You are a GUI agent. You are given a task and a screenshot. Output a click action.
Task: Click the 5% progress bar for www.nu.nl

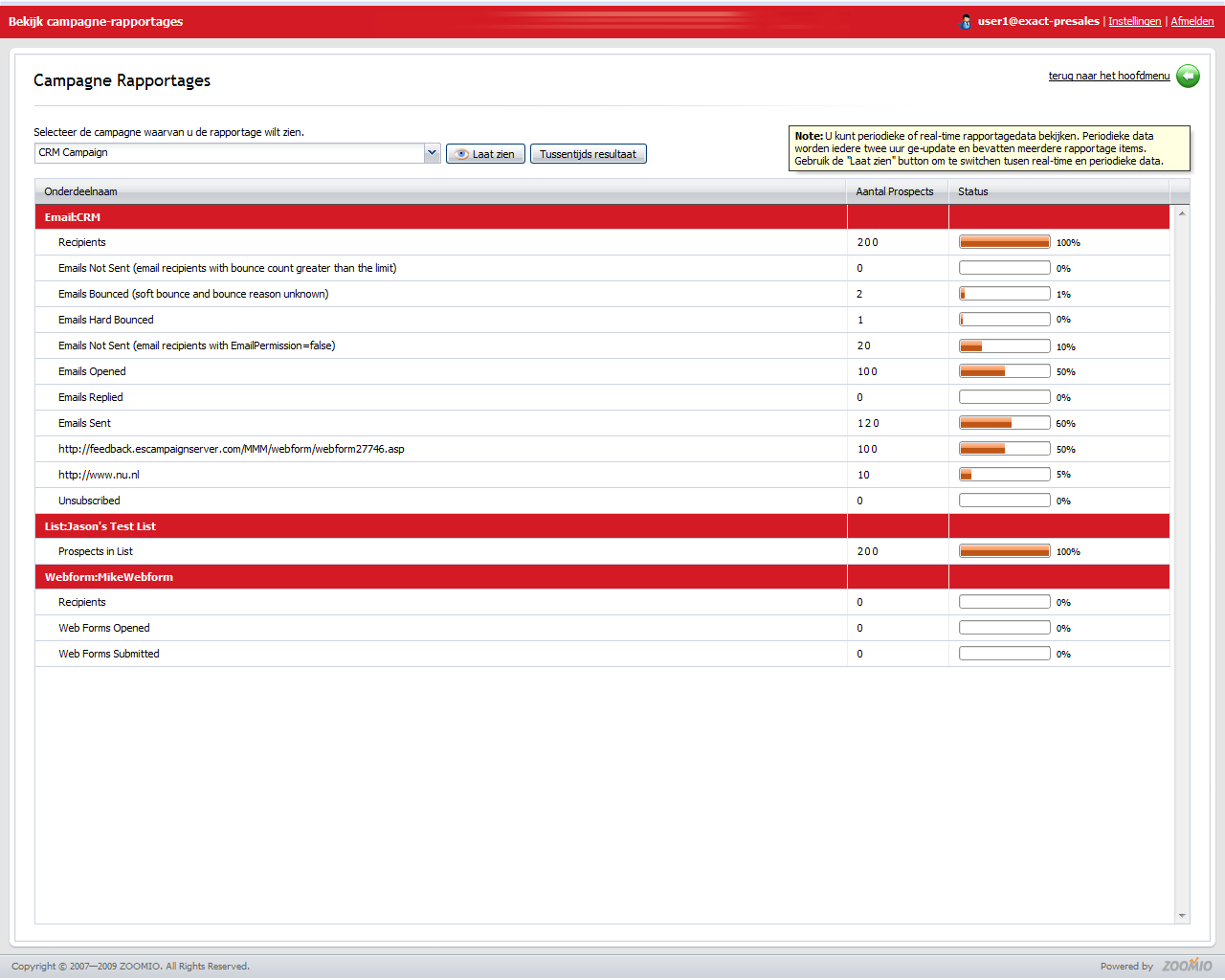click(1005, 474)
